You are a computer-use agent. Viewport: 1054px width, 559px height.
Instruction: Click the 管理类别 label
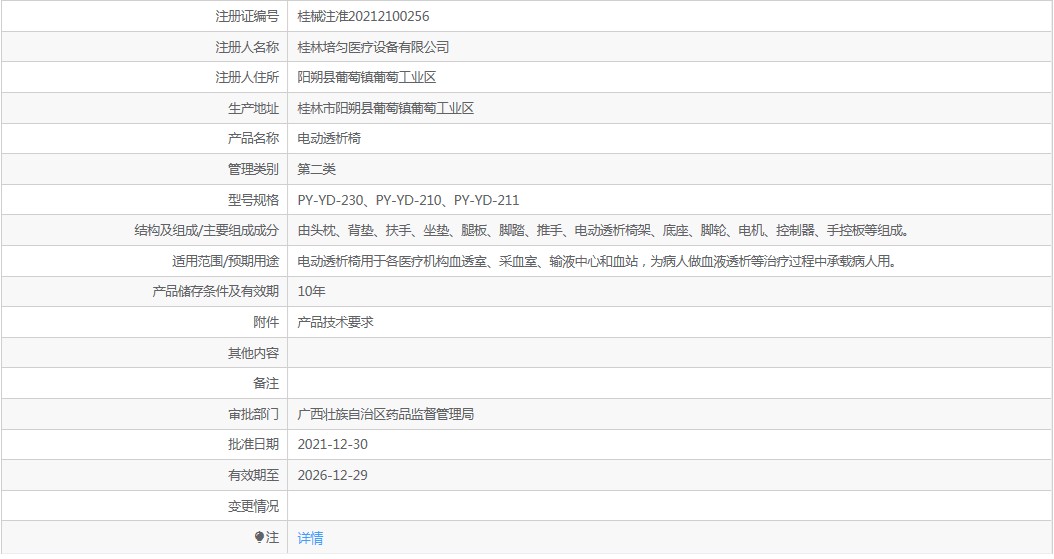click(253, 169)
